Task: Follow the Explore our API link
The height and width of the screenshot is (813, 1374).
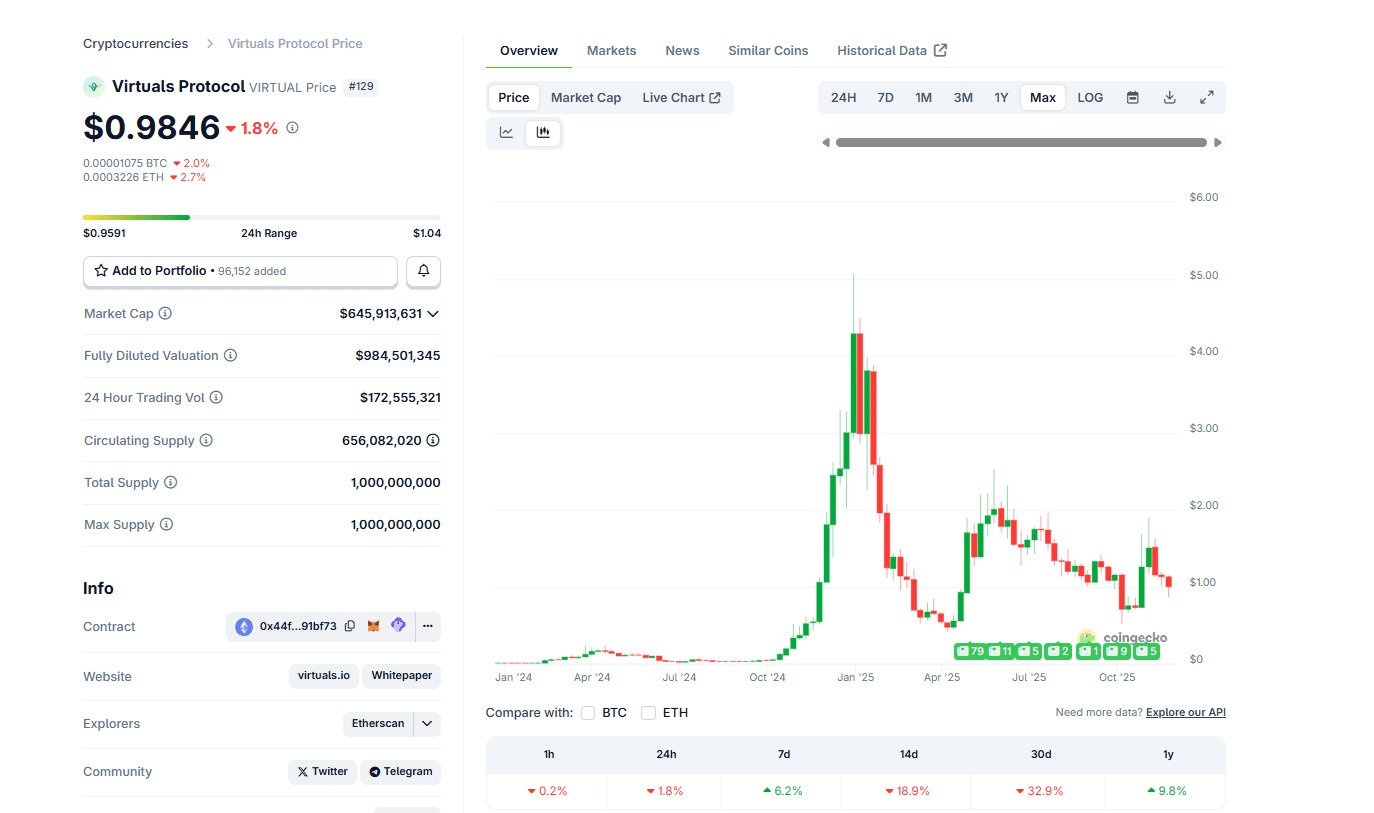Action: pyautogui.click(x=1185, y=712)
